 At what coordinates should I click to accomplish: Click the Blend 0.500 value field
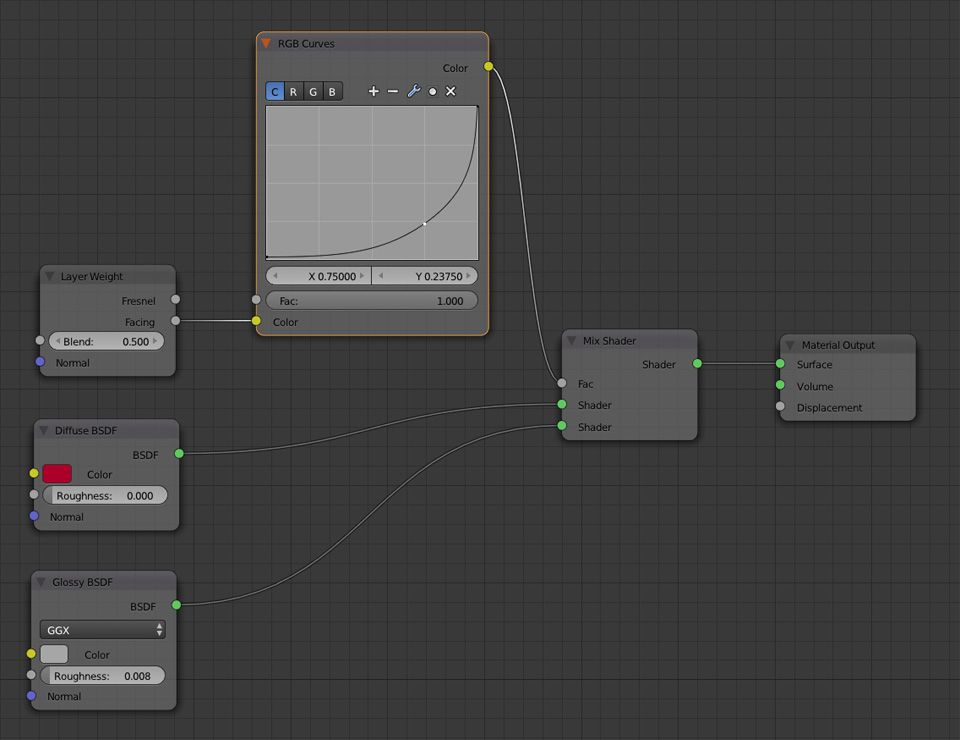[x=107, y=342]
